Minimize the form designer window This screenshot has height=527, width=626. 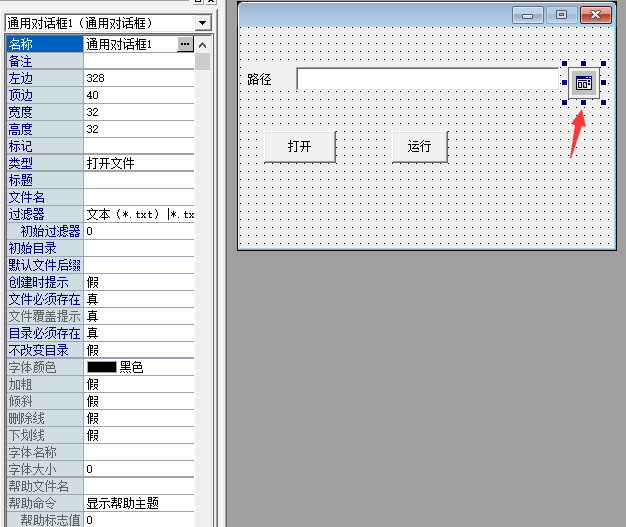[527, 15]
